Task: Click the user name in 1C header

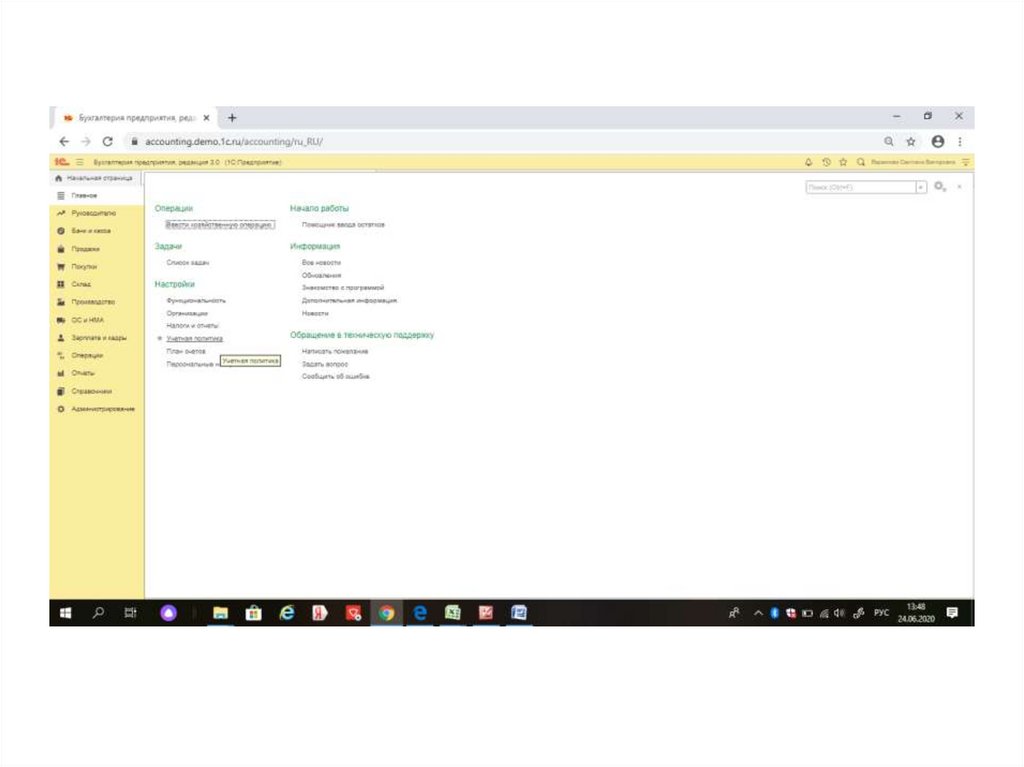Action: (913, 162)
